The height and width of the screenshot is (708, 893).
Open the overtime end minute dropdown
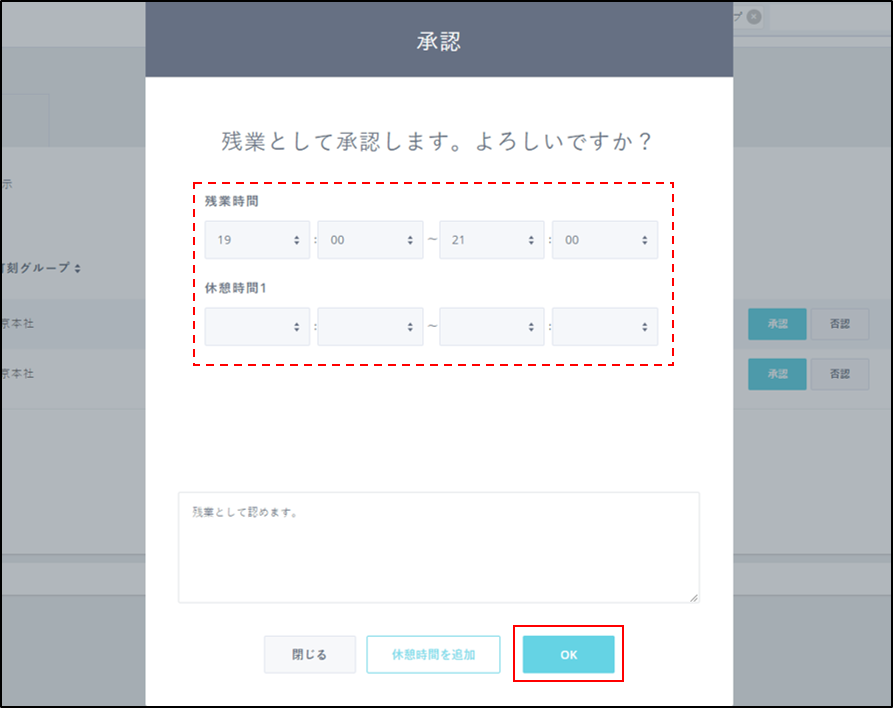[604, 240]
